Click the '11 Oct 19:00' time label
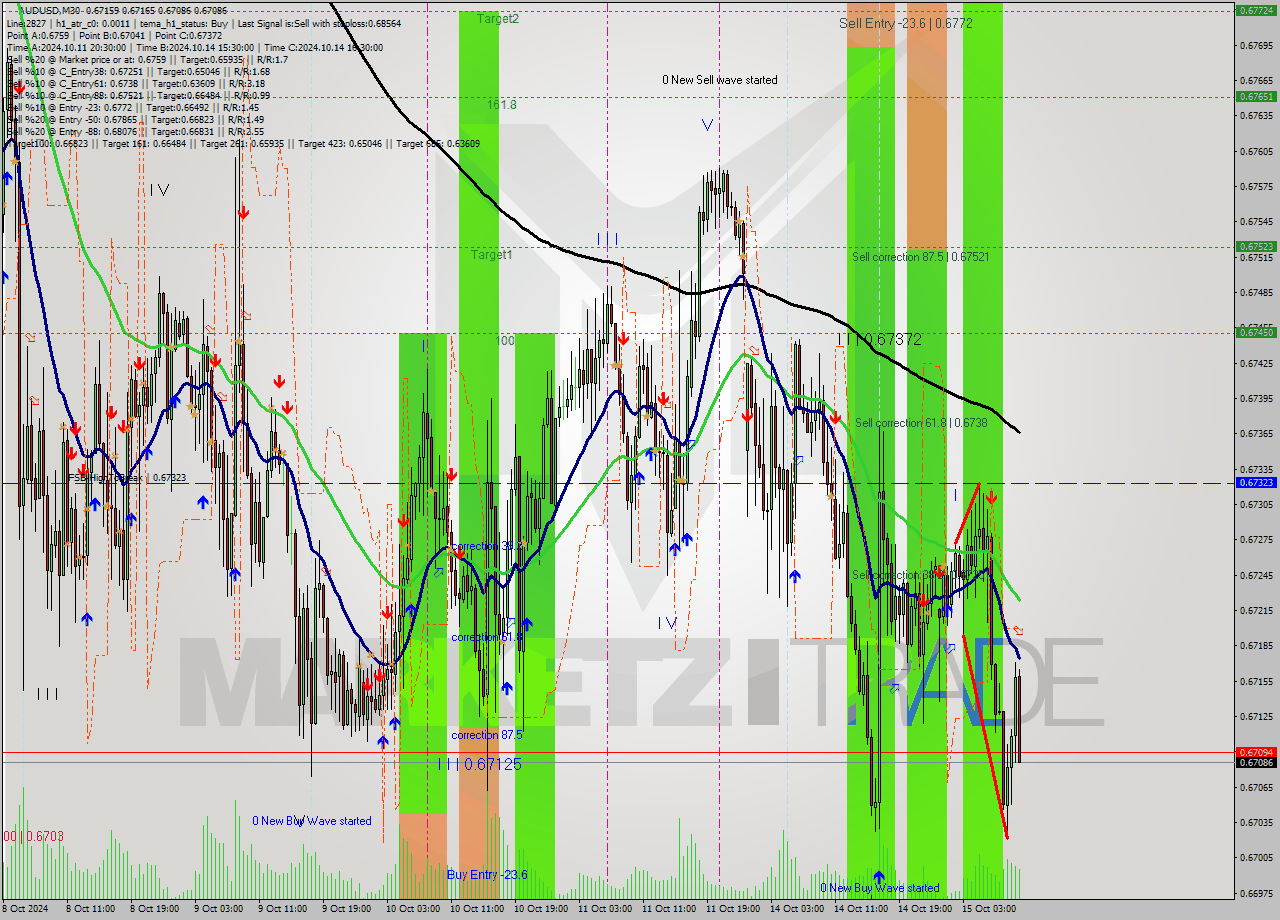1280x920 pixels. point(732,909)
